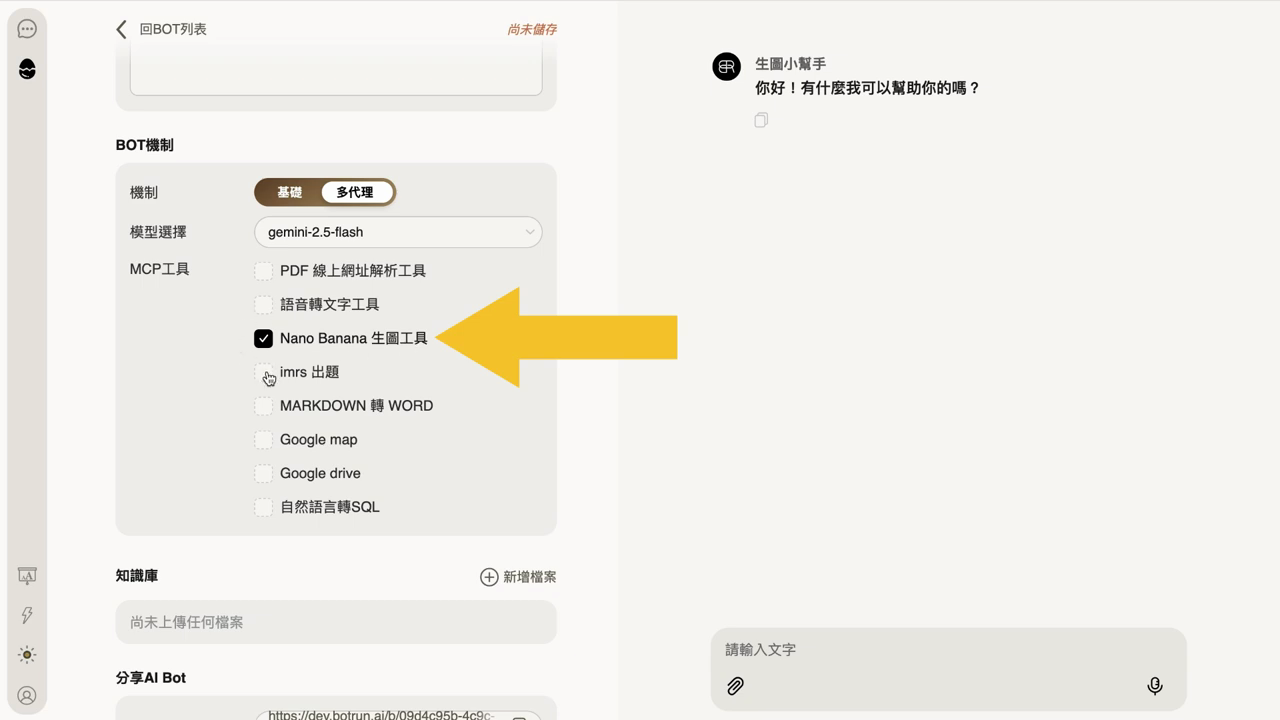The width and height of the screenshot is (1280, 720).
Task: Enable MARKDOWN 轉 WORD checkbox
Action: pos(263,406)
